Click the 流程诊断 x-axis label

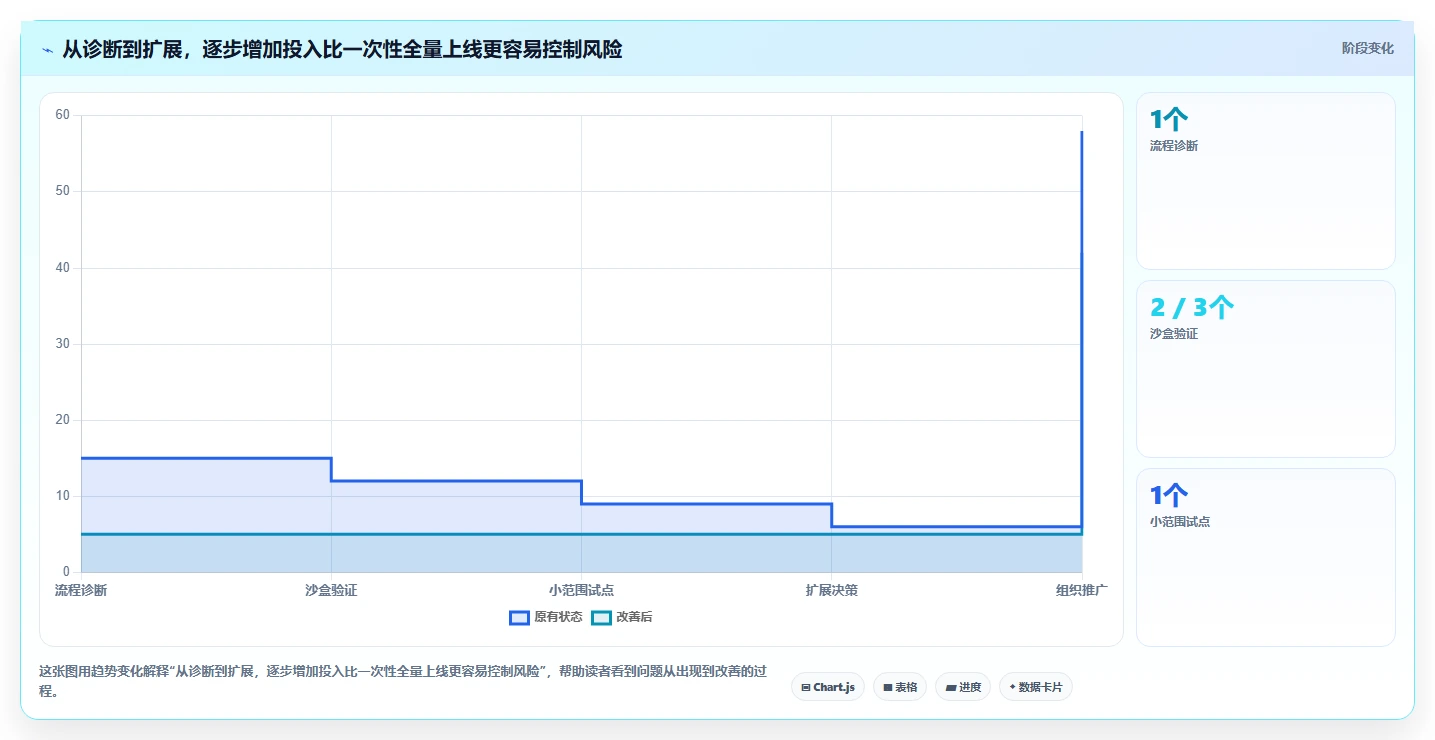pyautogui.click(x=81, y=590)
